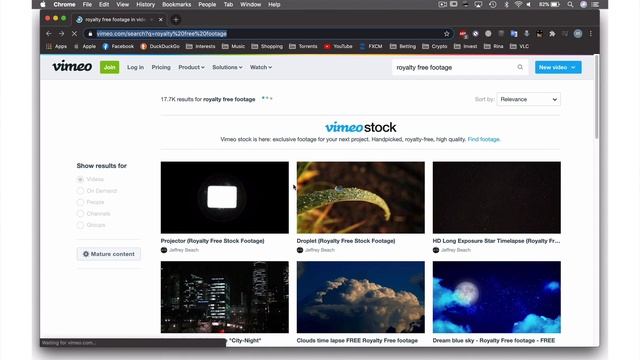Open the Star Timelapse video thumbnail
This screenshot has height=360, width=640.
pyautogui.click(x=496, y=198)
